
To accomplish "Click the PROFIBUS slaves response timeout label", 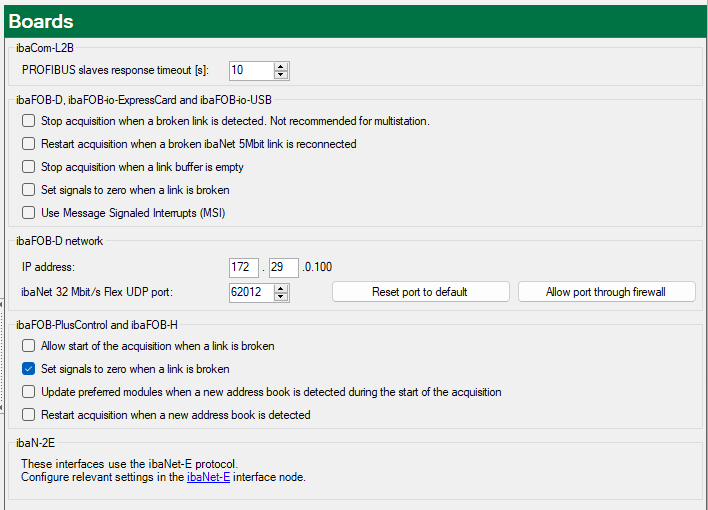I will click(x=115, y=70).
